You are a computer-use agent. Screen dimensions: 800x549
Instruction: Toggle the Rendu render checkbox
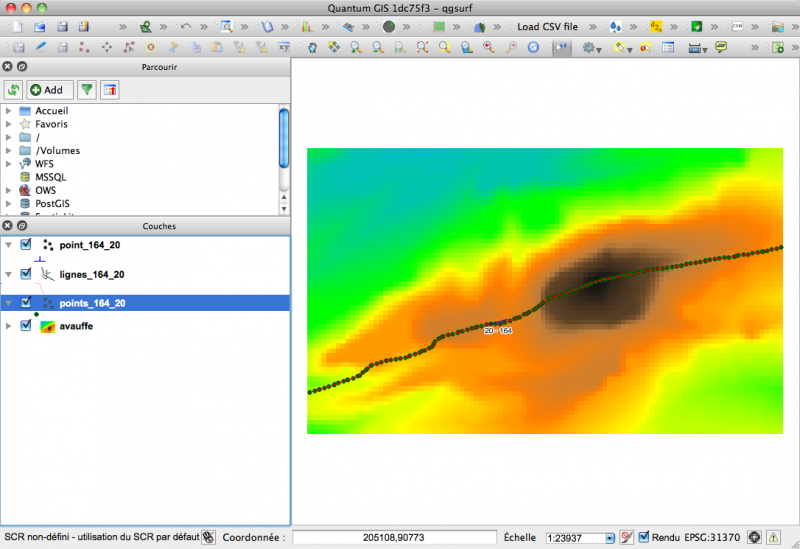(x=644, y=537)
